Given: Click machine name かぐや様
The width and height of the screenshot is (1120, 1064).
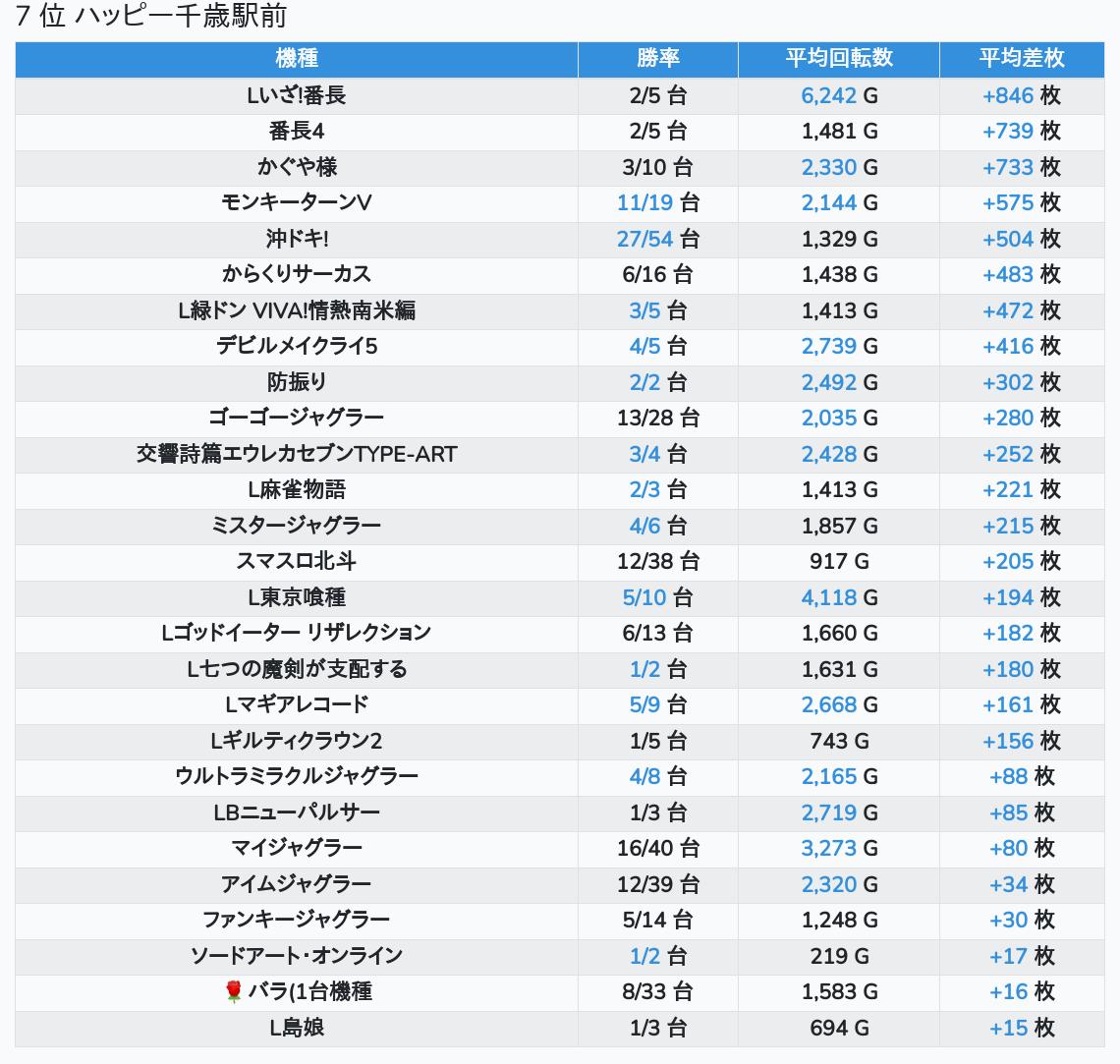Looking at the screenshot, I should (297, 167).
